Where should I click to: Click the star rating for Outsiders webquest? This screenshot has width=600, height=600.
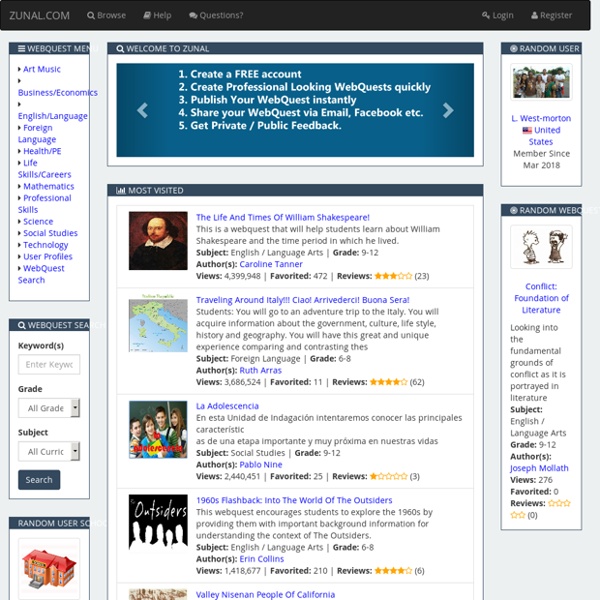click(x=393, y=571)
